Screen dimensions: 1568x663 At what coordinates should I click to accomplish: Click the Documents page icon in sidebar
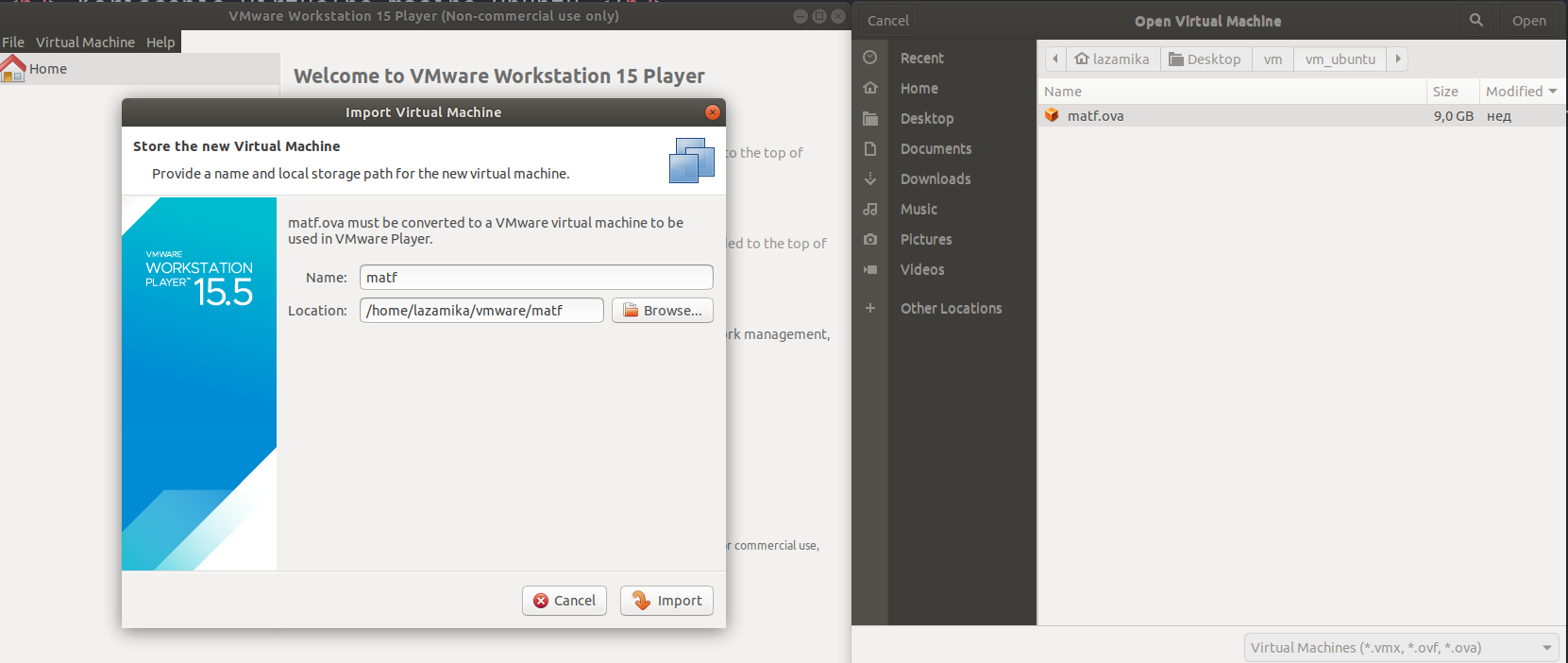tap(870, 148)
